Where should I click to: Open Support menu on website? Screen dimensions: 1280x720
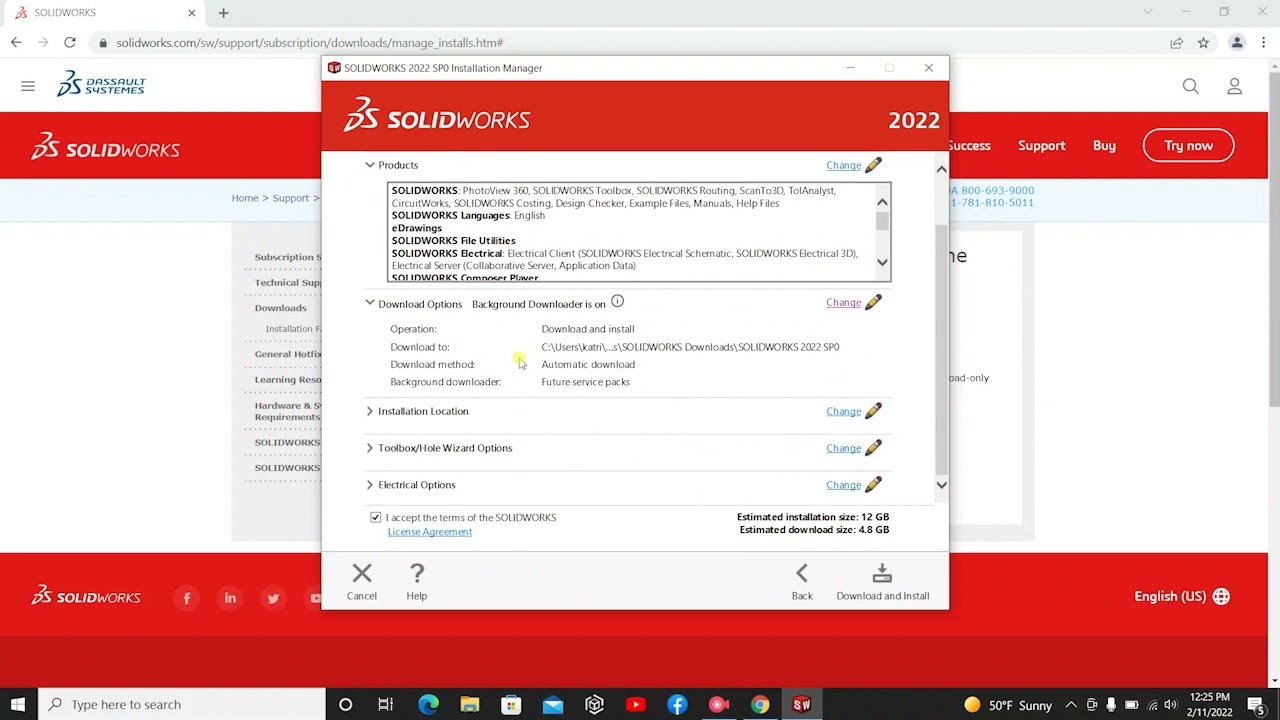pos(1041,145)
